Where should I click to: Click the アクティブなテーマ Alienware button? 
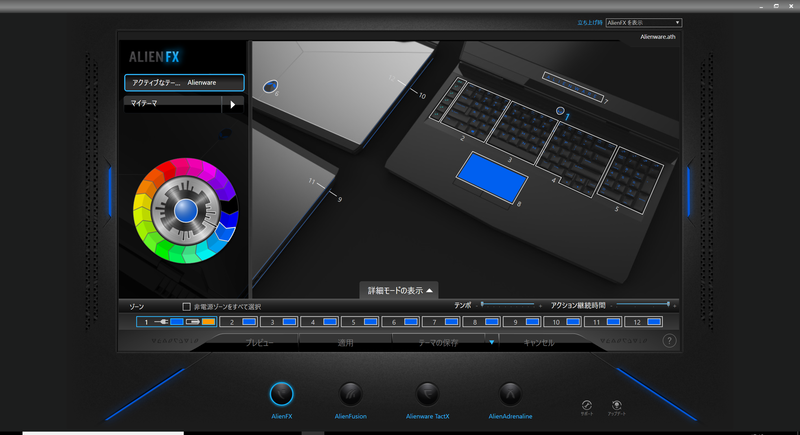click(x=184, y=83)
